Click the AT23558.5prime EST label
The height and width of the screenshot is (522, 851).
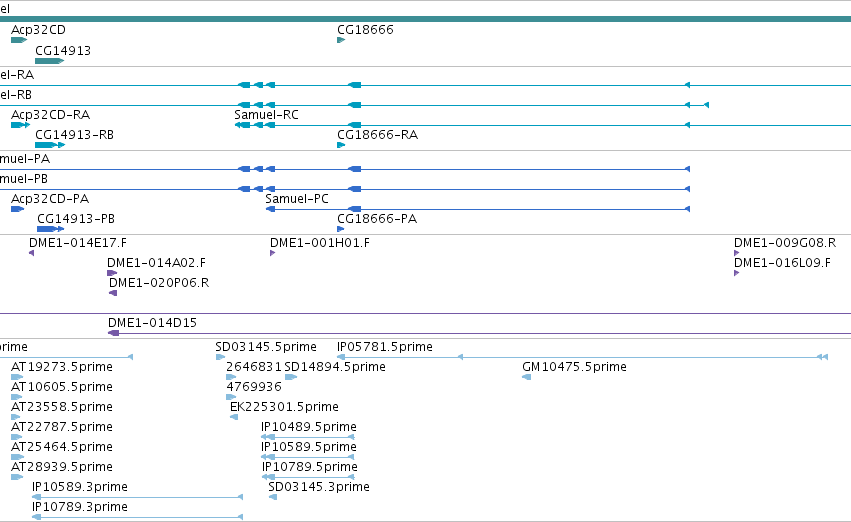point(62,407)
